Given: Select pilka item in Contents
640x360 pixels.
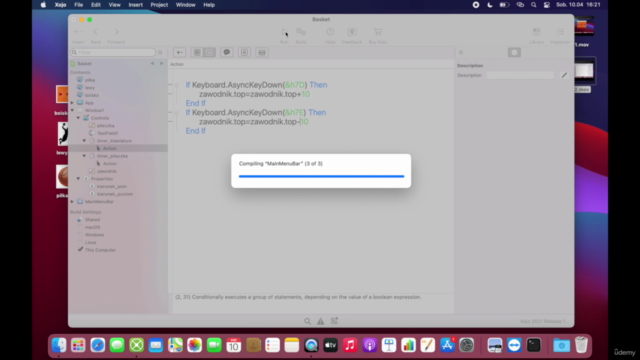Looking at the screenshot, I should point(90,80).
